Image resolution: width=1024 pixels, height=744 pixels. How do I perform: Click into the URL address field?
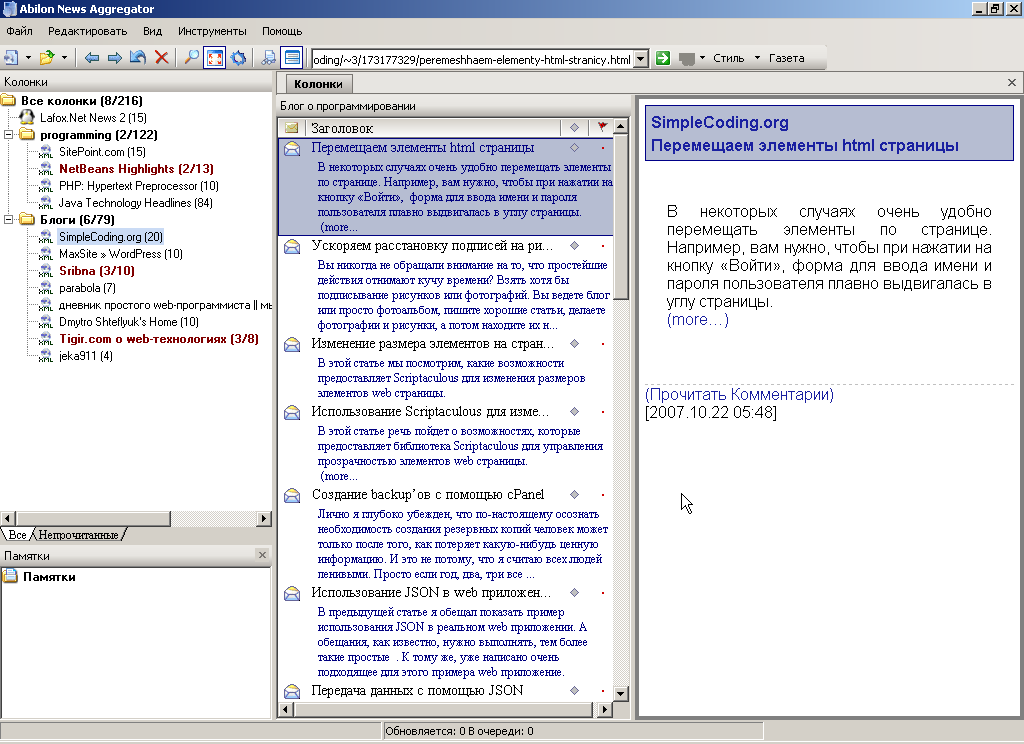[472, 59]
